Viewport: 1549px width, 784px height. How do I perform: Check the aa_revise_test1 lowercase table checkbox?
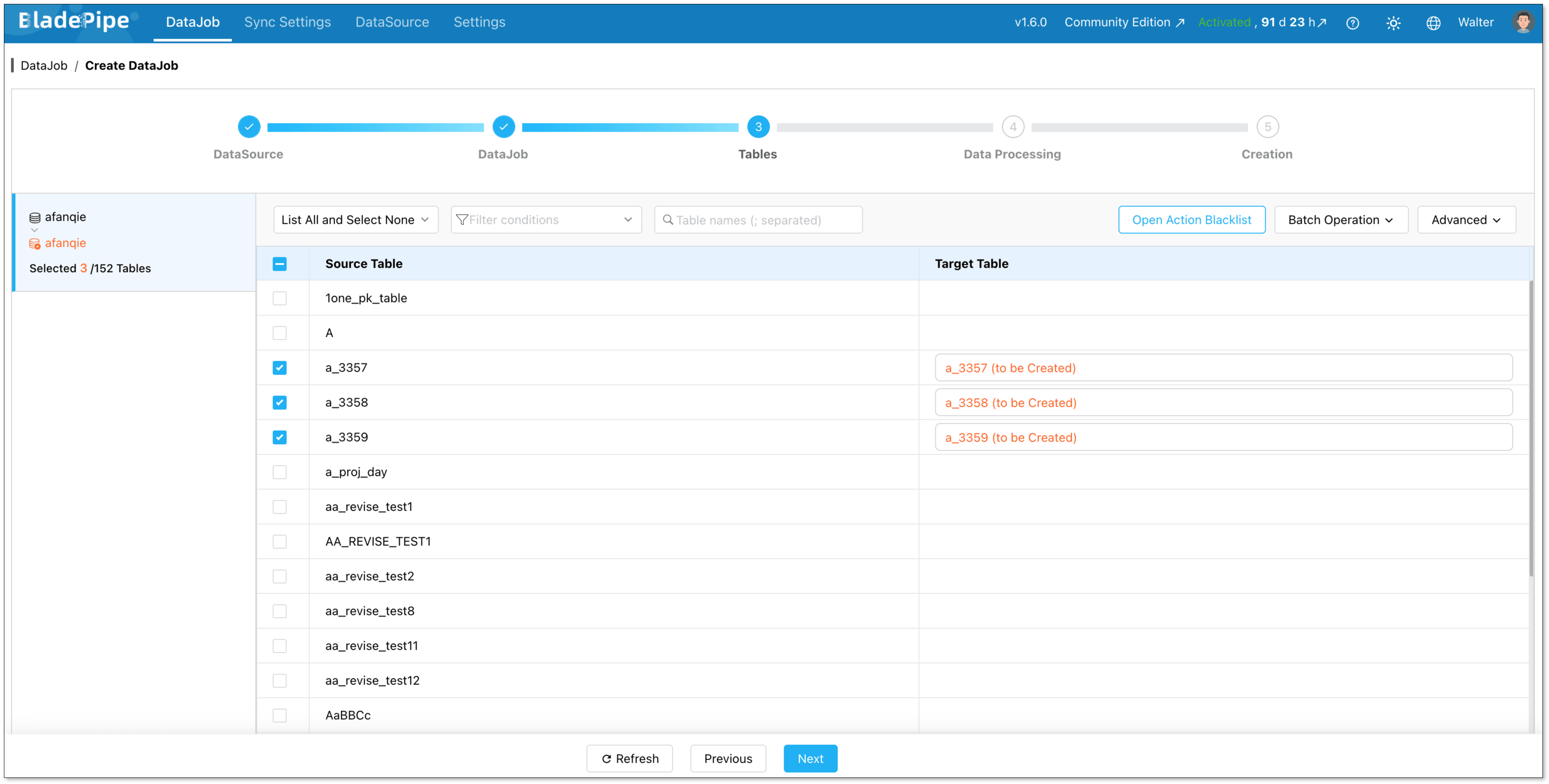(x=279, y=507)
